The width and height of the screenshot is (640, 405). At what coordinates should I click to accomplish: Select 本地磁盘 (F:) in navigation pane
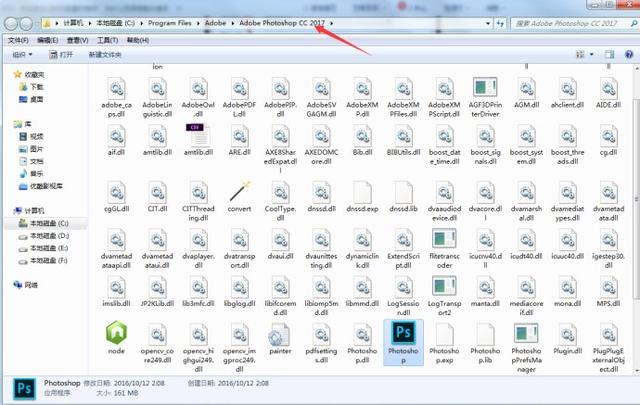pos(44,260)
